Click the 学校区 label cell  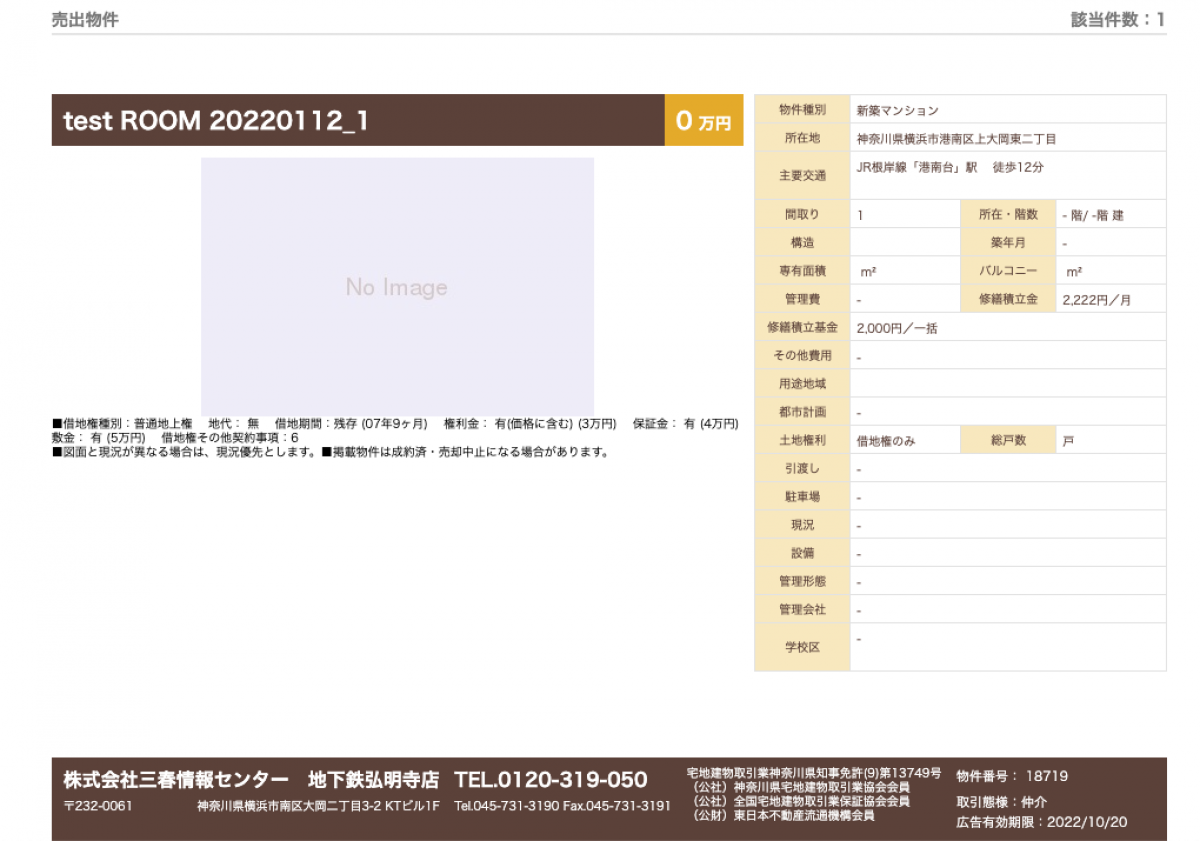coord(802,647)
